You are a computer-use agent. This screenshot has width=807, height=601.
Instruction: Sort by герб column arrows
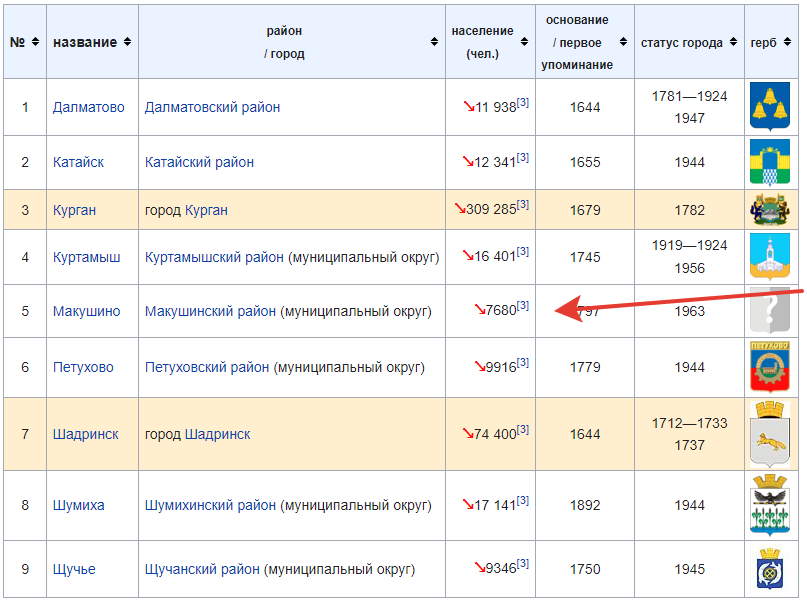click(787, 42)
